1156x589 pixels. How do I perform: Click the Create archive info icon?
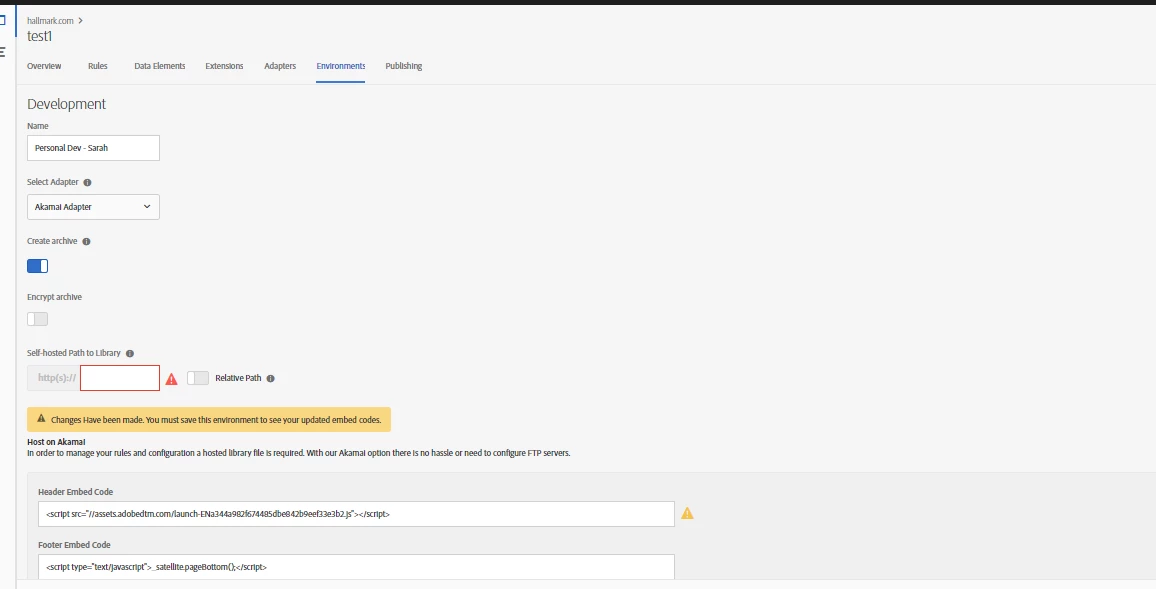coord(86,241)
